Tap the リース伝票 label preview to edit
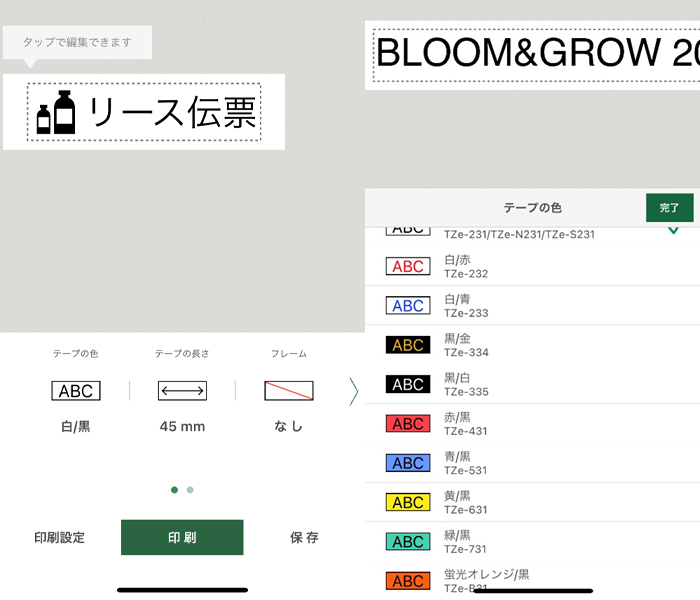 [x=144, y=112]
